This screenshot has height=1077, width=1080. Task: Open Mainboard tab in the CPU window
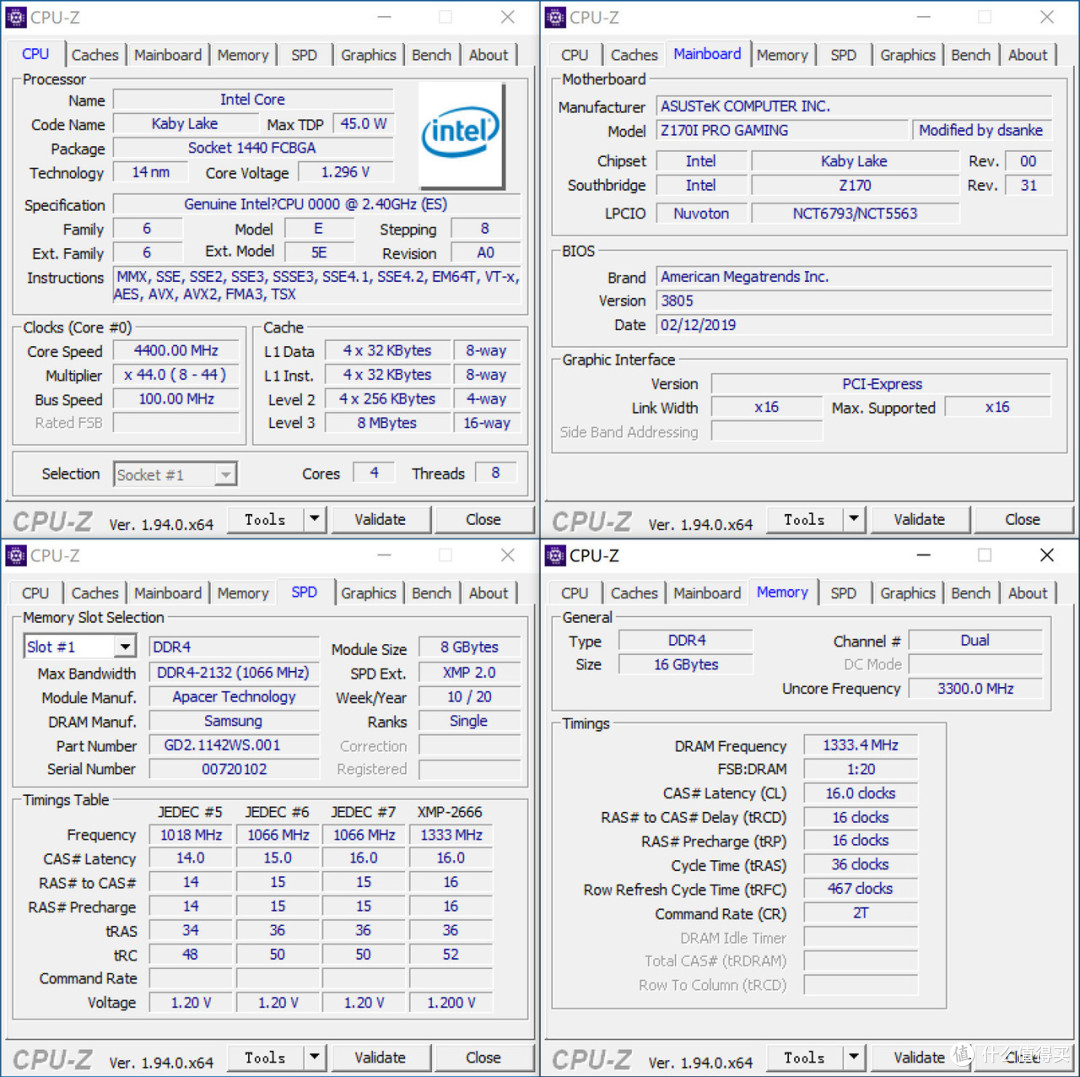point(168,55)
